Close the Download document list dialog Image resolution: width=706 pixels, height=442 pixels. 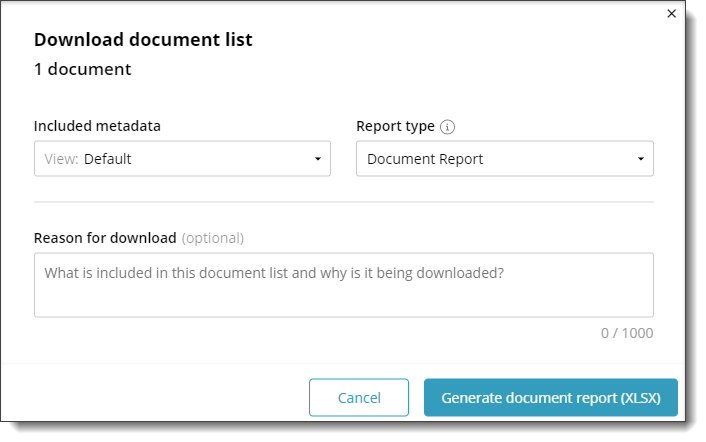671,14
